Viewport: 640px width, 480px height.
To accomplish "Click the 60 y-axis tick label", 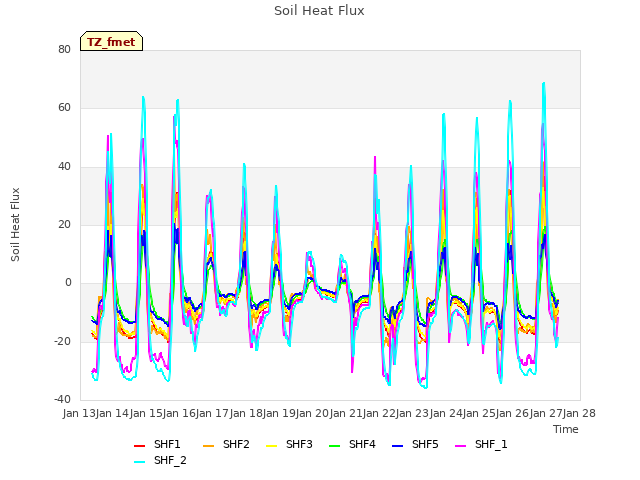I will tap(64, 108).
